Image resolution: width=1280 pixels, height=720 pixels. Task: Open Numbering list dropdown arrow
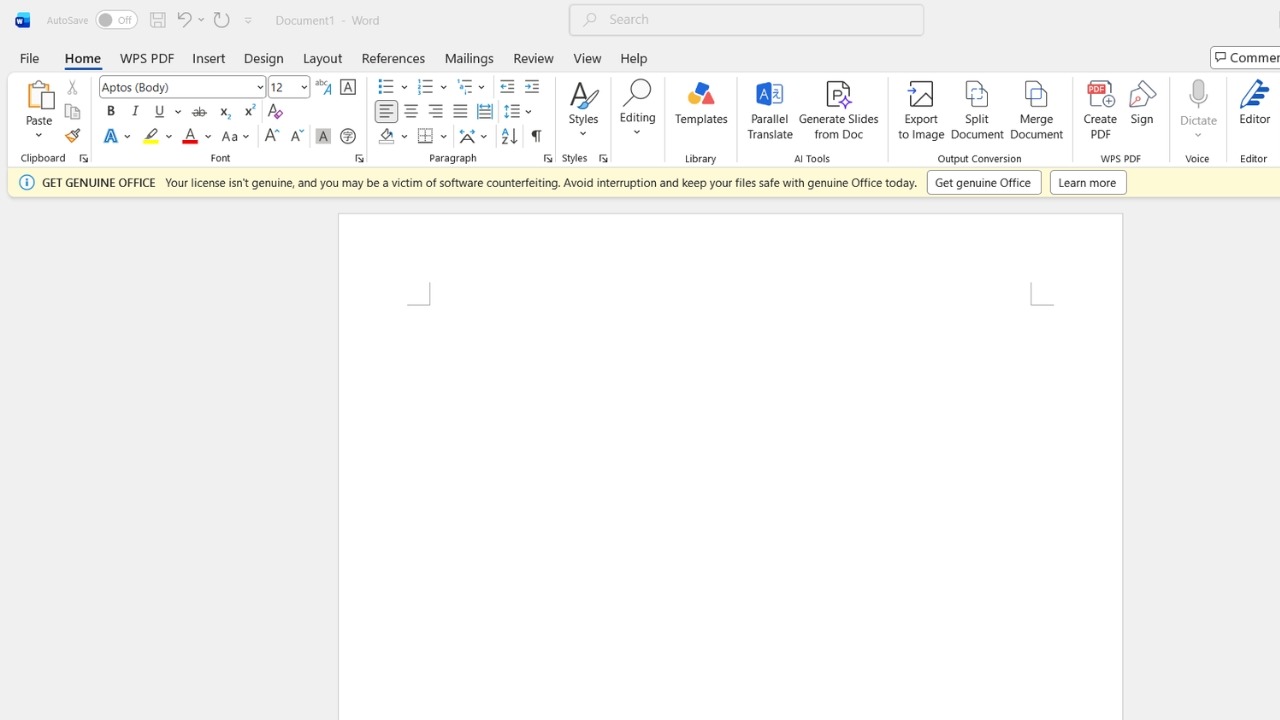[x=443, y=88]
